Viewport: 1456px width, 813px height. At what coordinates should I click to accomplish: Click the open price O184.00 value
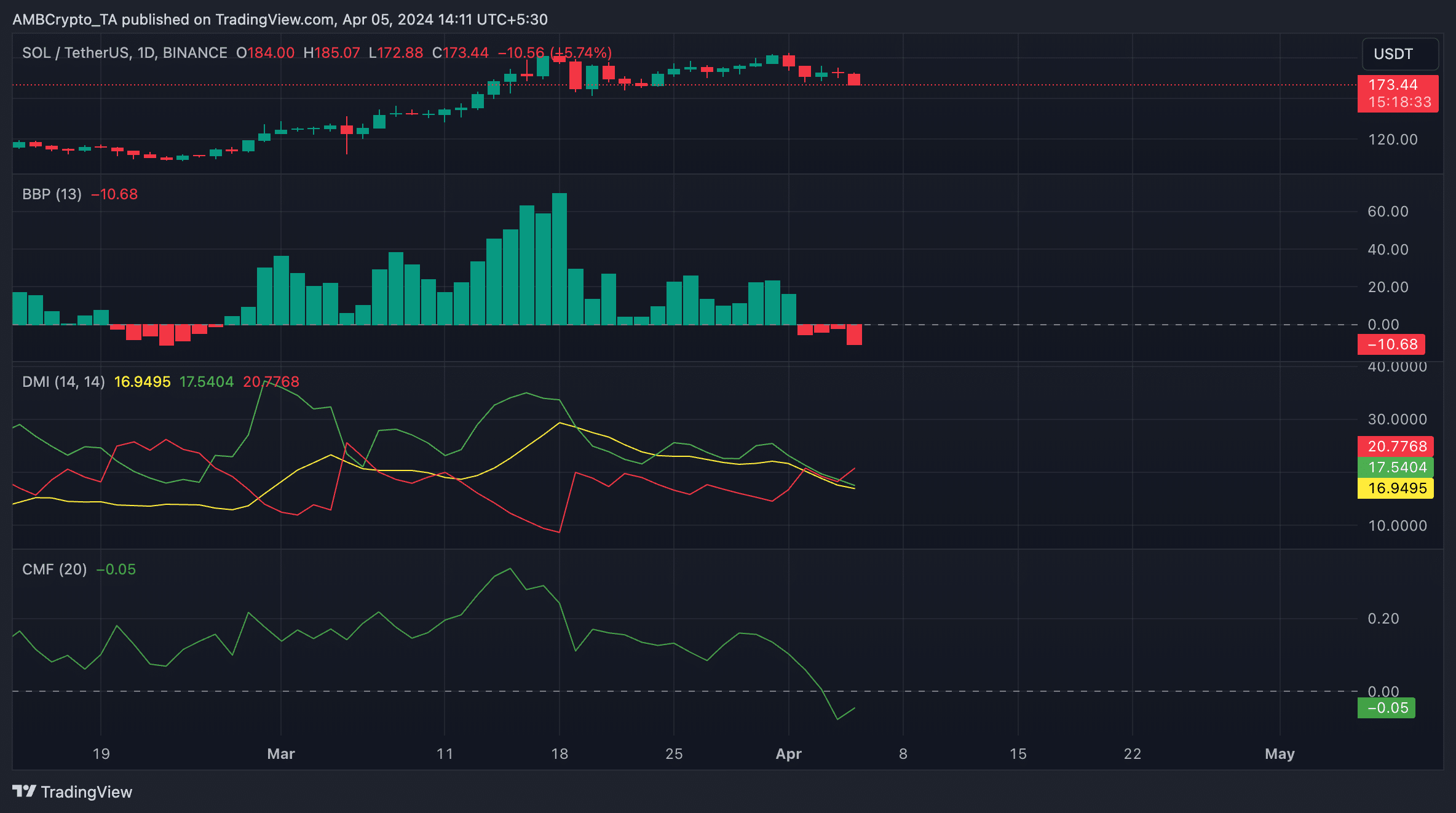[x=266, y=53]
